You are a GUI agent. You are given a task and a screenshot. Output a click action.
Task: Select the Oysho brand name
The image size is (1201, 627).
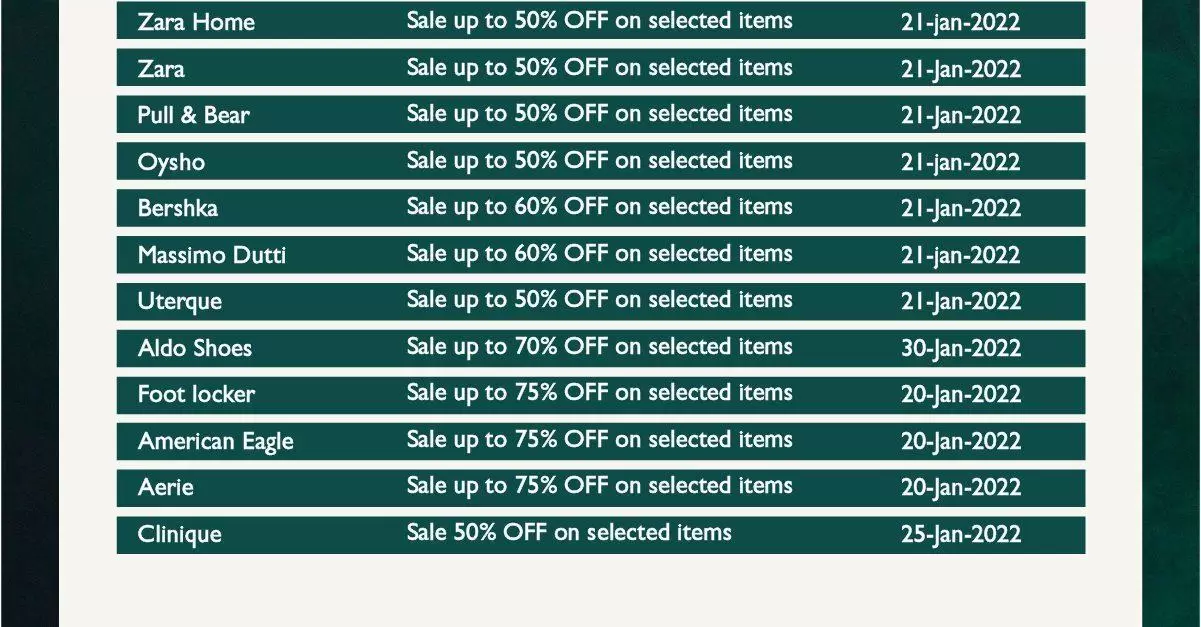coord(171,162)
